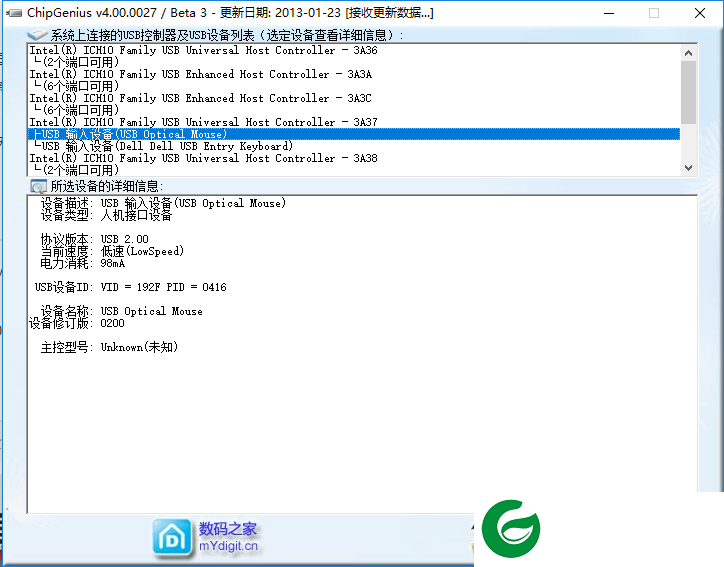Click the 设备描述 line in details
This screenshot has height=567, width=724.
(x=163, y=203)
